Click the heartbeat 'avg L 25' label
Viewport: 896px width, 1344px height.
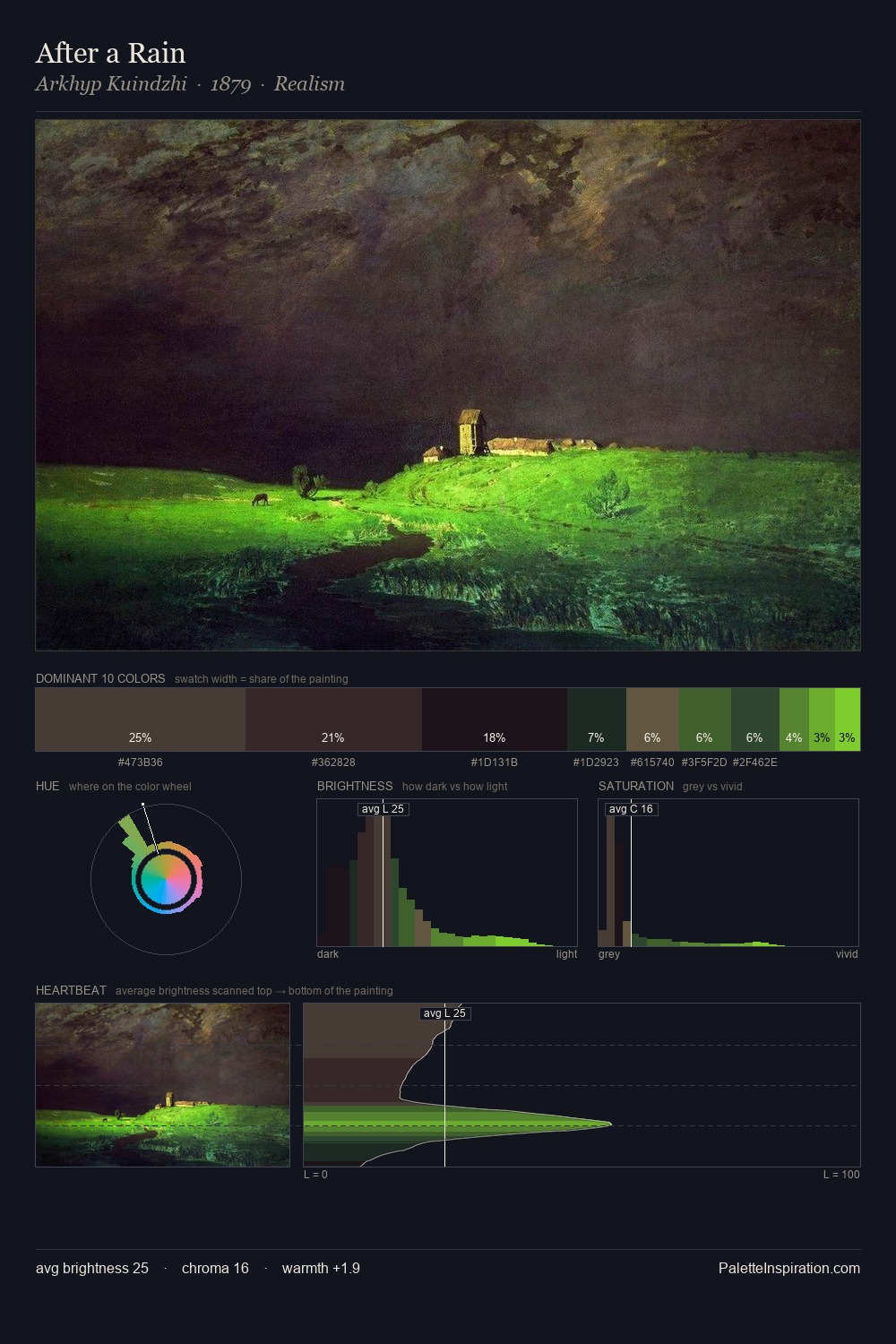tap(444, 1013)
